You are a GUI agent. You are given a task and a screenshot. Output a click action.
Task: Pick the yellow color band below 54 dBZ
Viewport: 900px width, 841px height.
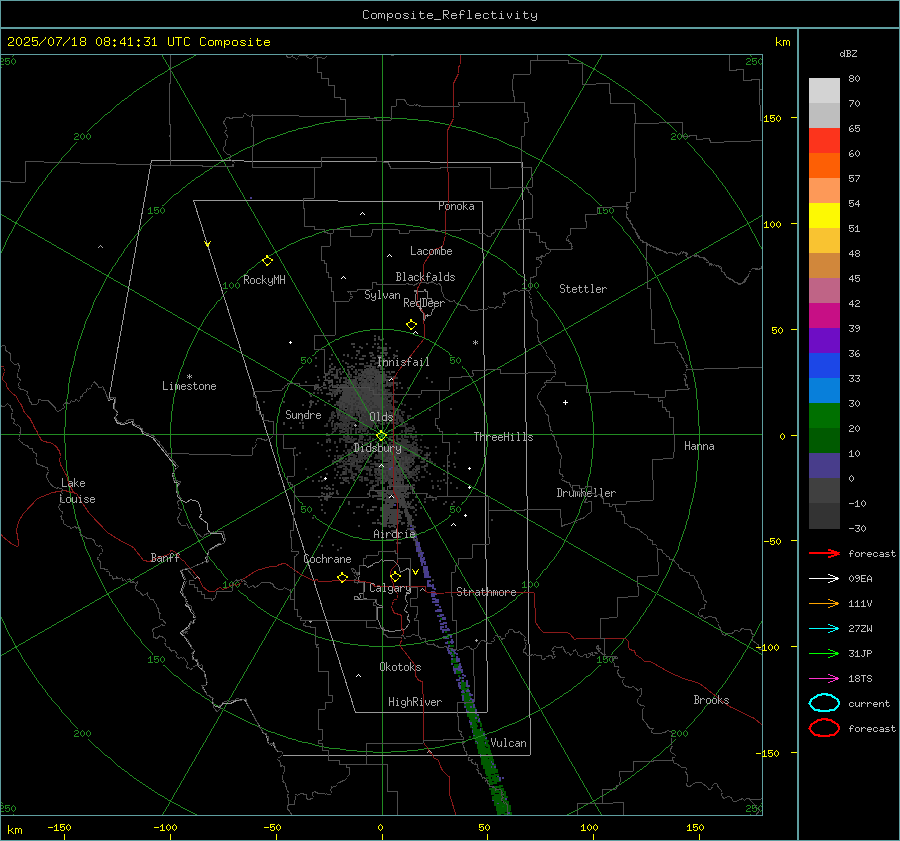[x=824, y=215]
